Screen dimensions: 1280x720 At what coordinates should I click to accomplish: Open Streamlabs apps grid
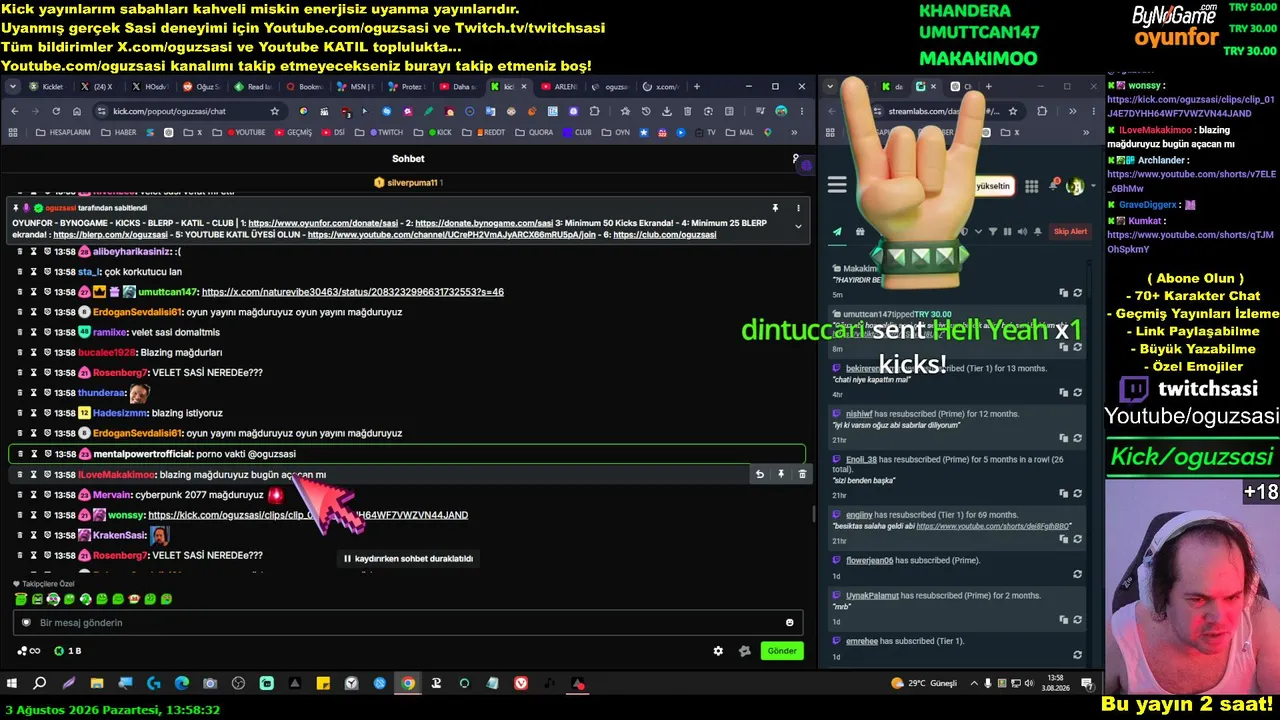click(x=1032, y=186)
